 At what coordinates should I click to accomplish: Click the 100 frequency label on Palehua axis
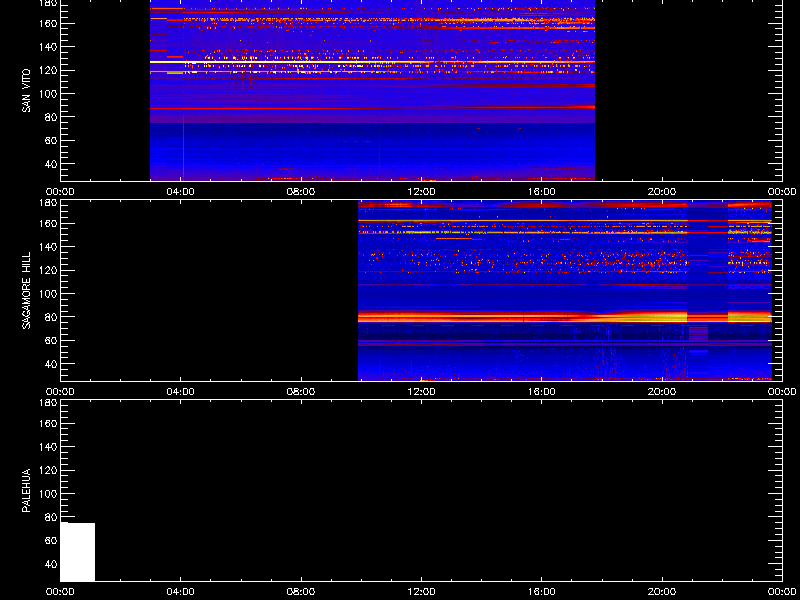coord(47,494)
